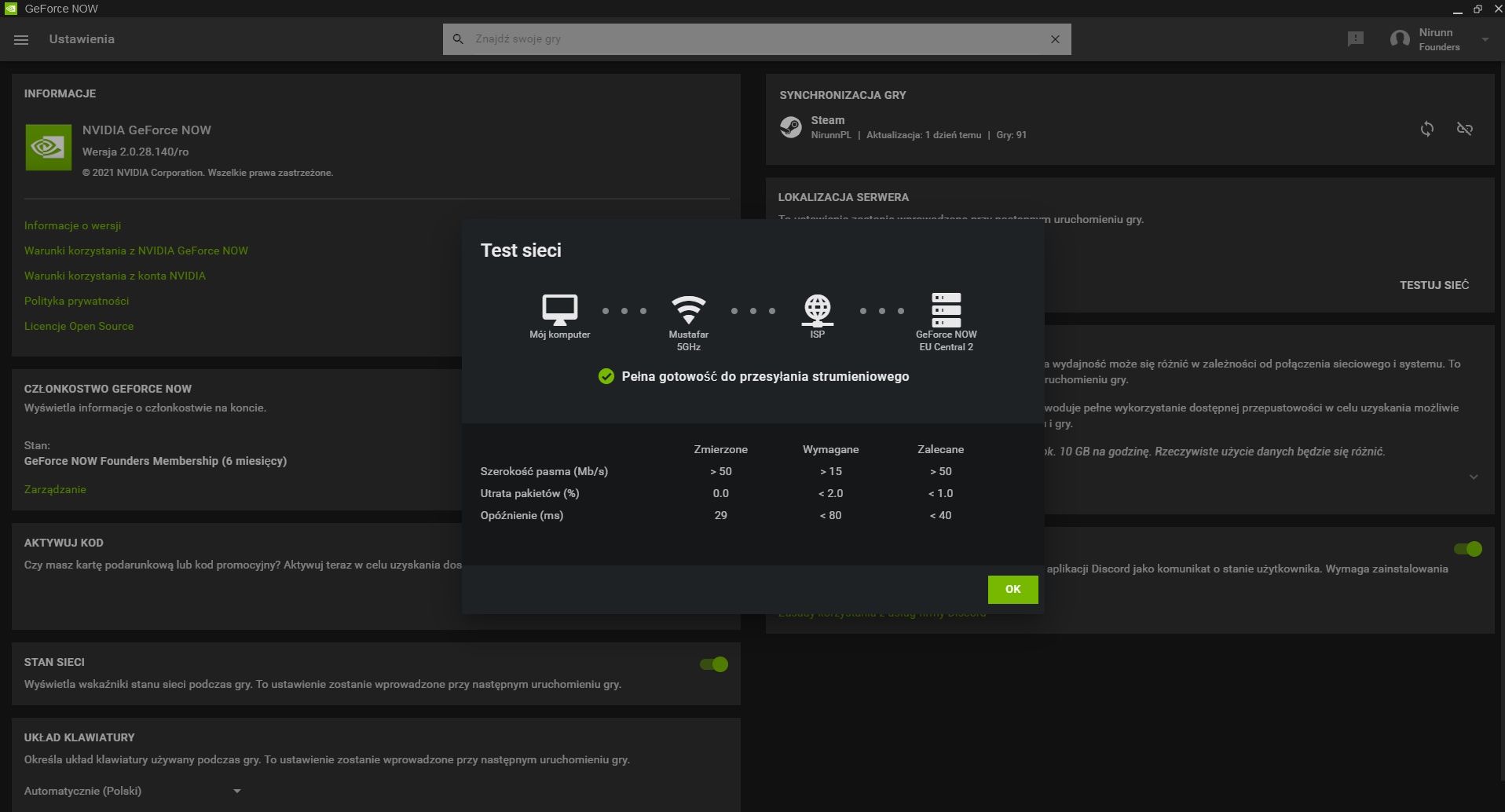Click Szerokość pasma (Mb/s) row label
1505x812 pixels.
click(x=544, y=471)
